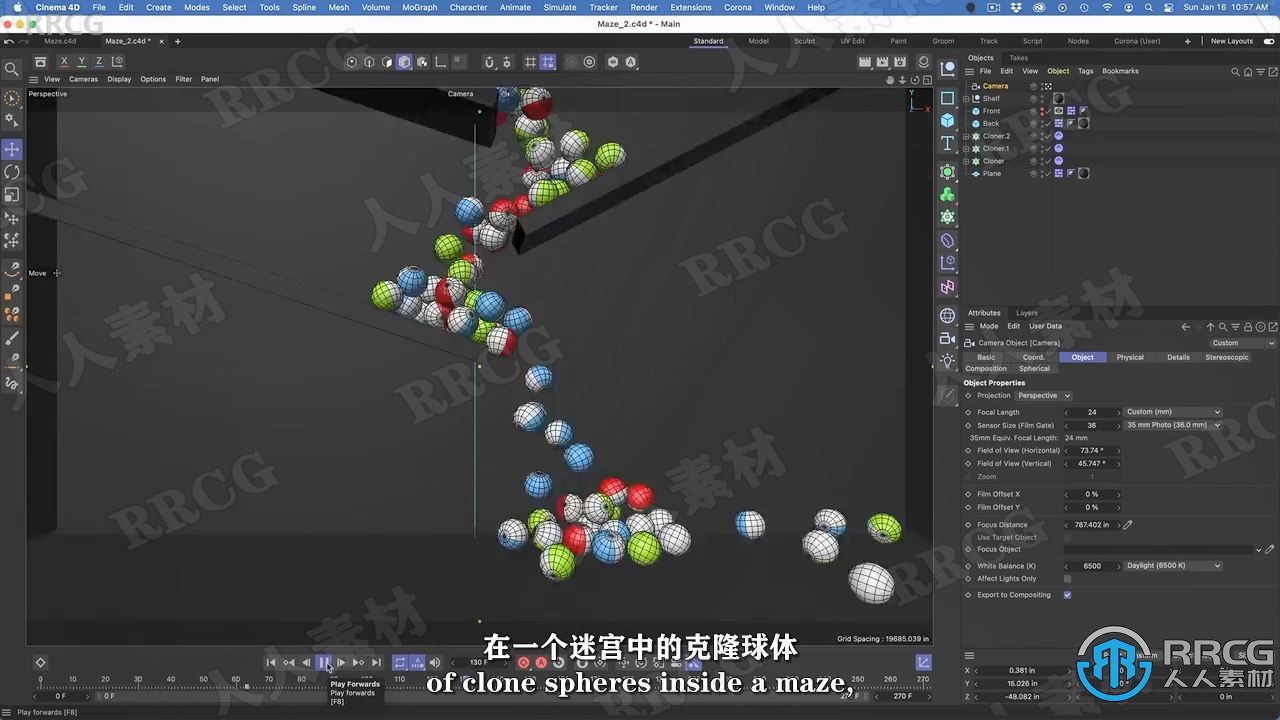Click the White Balance 6500 value field
Image resolution: width=1280 pixels, height=720 pixels.
coord(1092,566)
